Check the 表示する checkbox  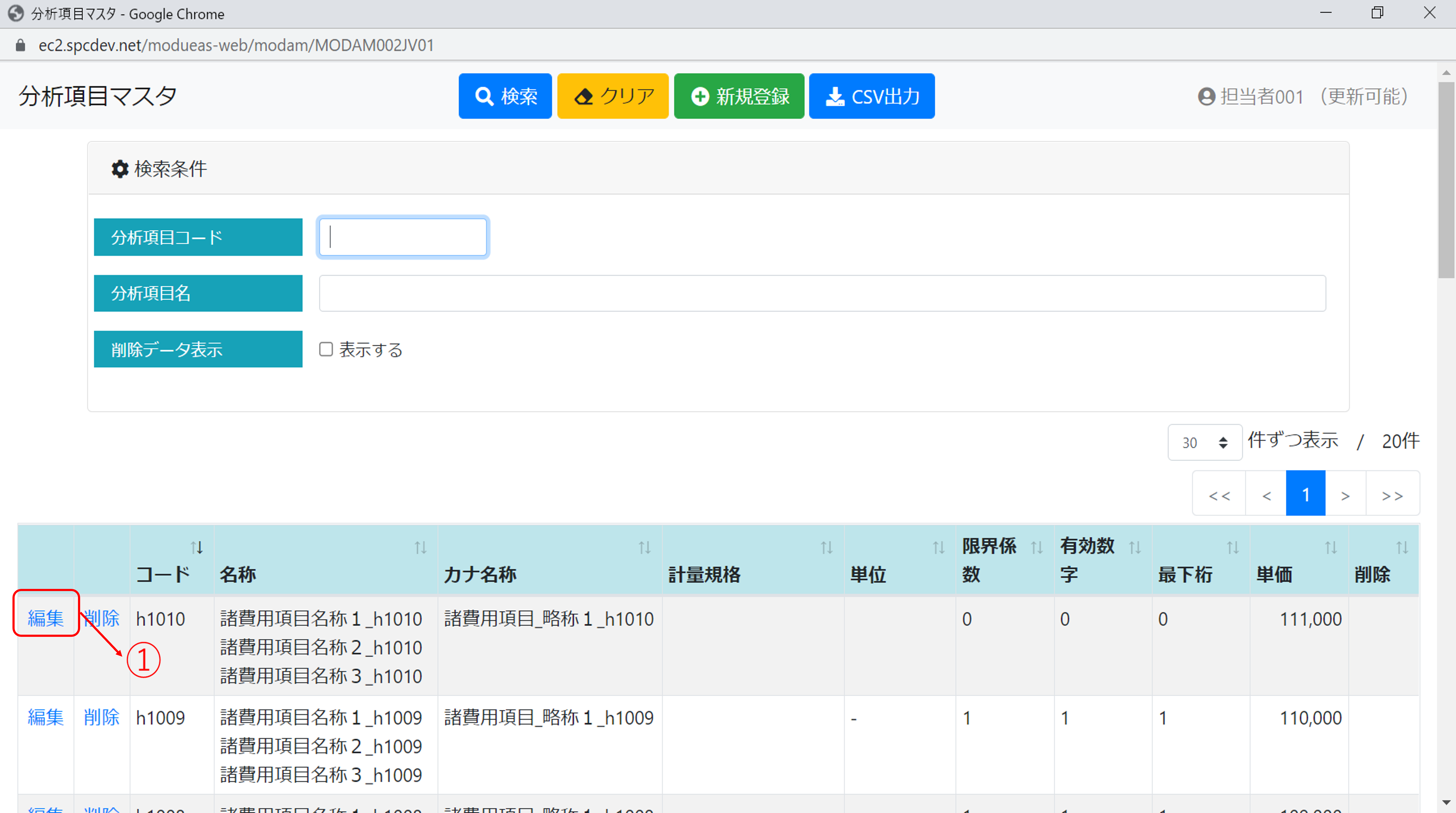pyautogui.click(x=326, y=349)
